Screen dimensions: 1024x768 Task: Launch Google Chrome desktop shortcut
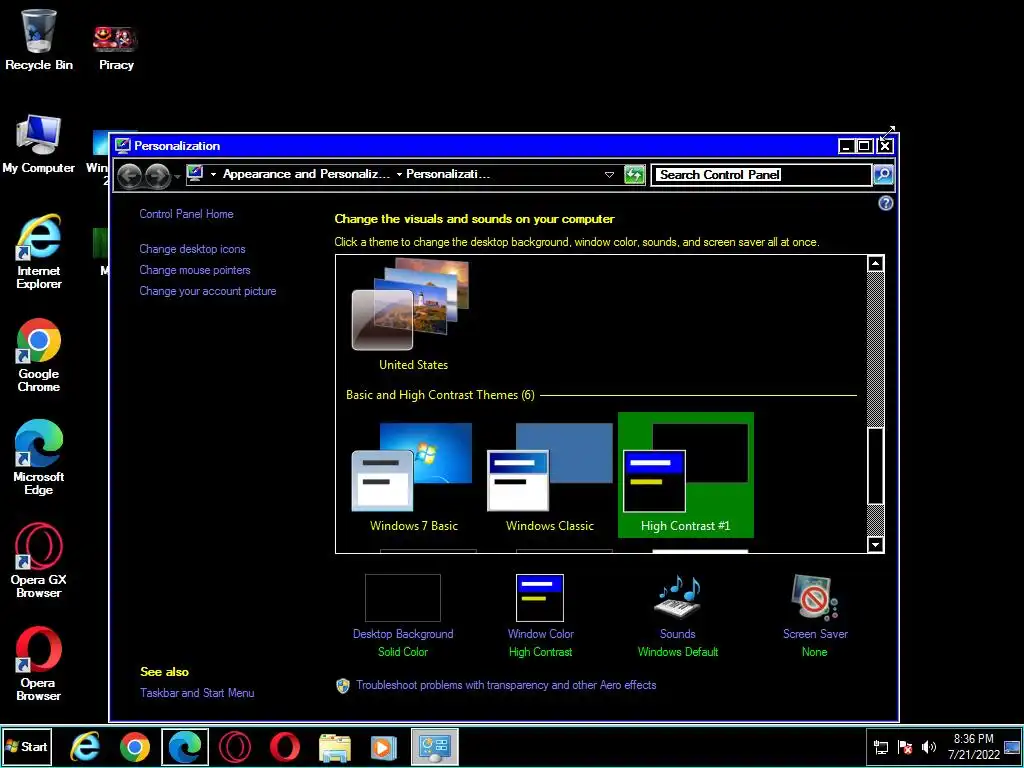(x=39, y=355)
